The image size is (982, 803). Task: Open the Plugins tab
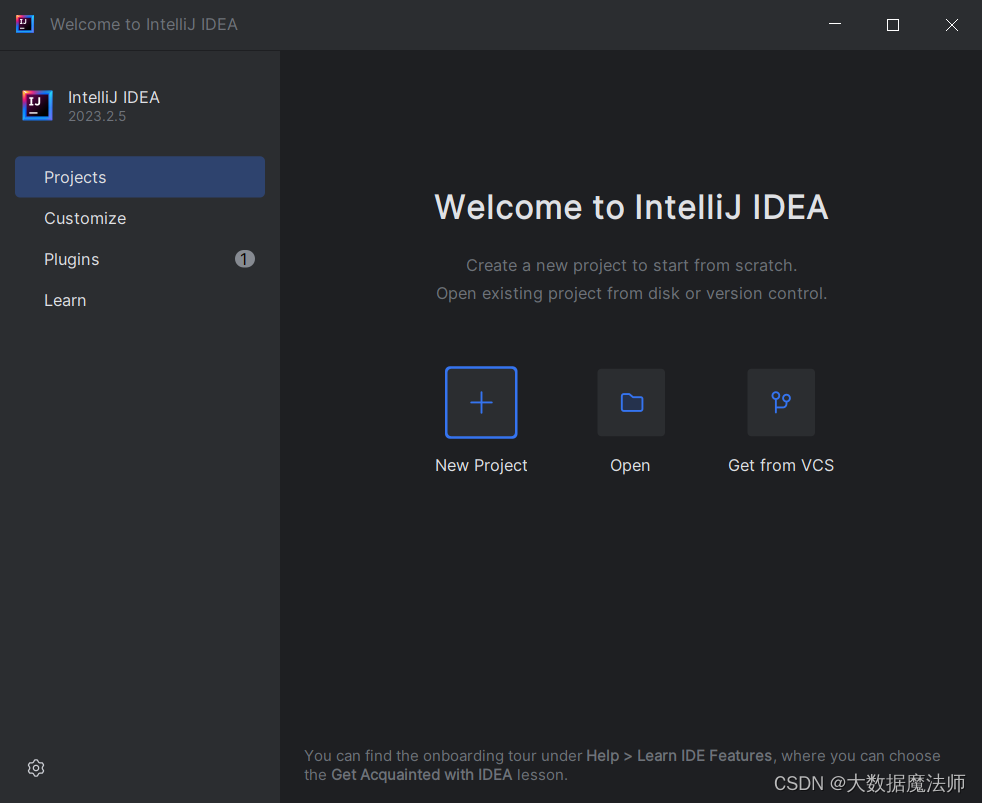tap(140, 259)
